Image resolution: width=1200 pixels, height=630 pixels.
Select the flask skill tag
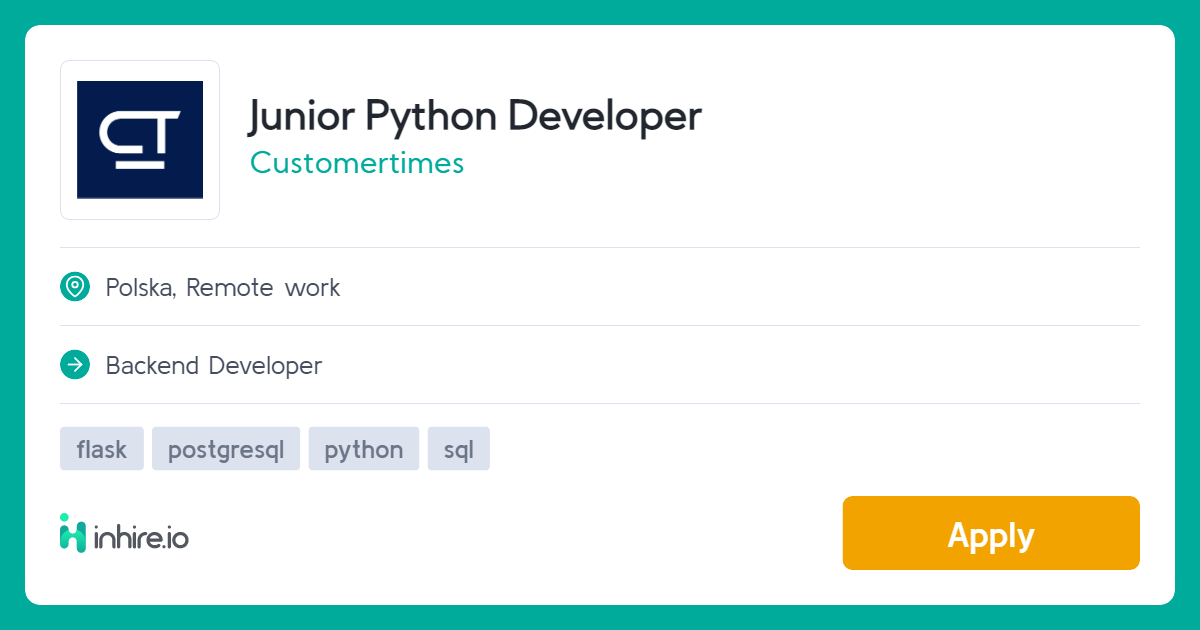pos(102,449)
